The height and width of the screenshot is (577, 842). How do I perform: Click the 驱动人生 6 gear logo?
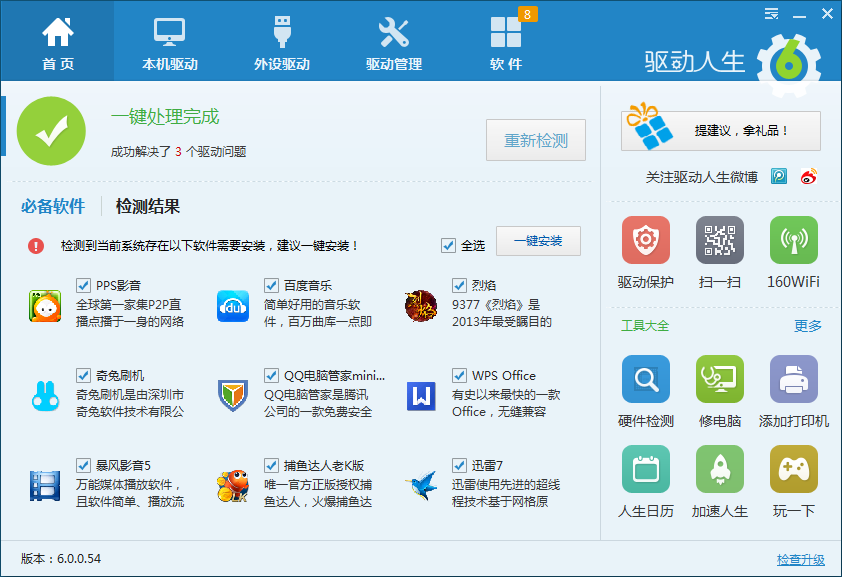[789, 65]
